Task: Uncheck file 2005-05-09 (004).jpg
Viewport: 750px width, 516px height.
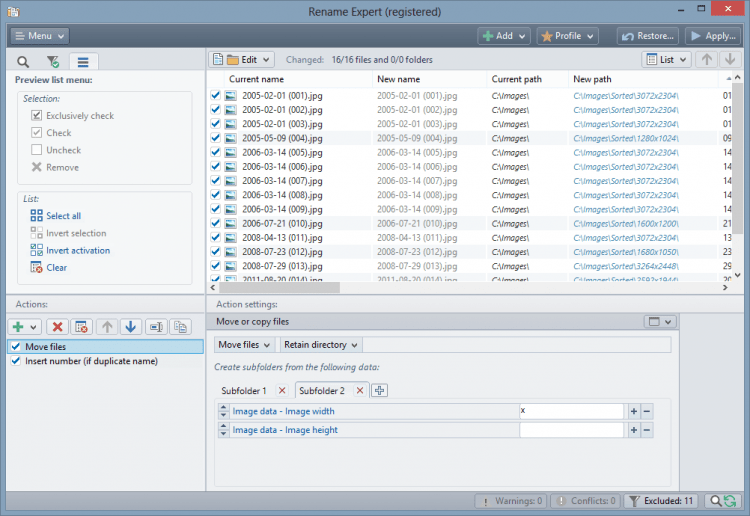Action: tap(215, 138)
